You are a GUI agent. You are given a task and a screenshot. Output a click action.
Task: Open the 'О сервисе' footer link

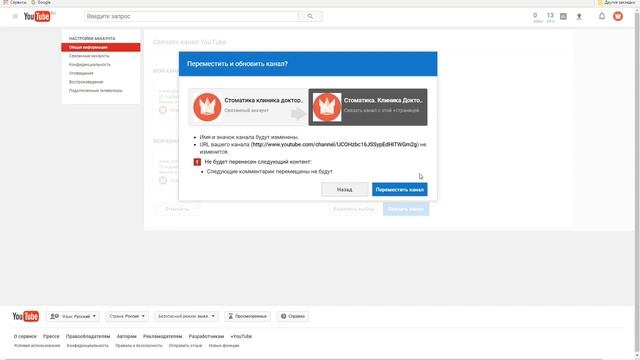click(x=25, y=336)
